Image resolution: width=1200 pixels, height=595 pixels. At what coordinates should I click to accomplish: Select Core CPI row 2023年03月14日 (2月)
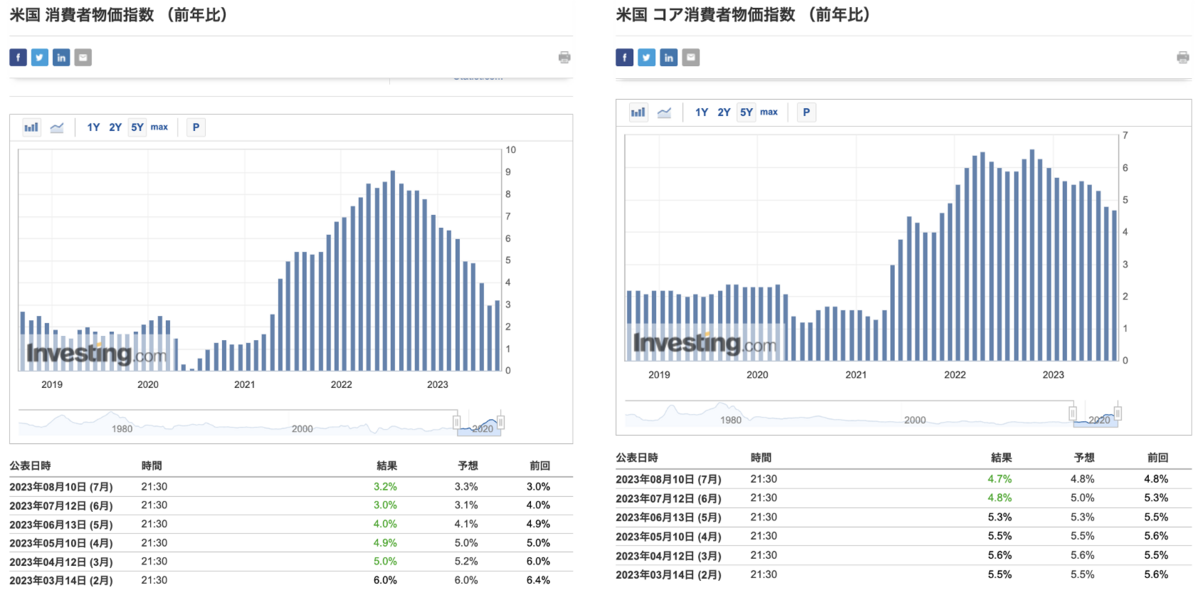coord(904,574)
